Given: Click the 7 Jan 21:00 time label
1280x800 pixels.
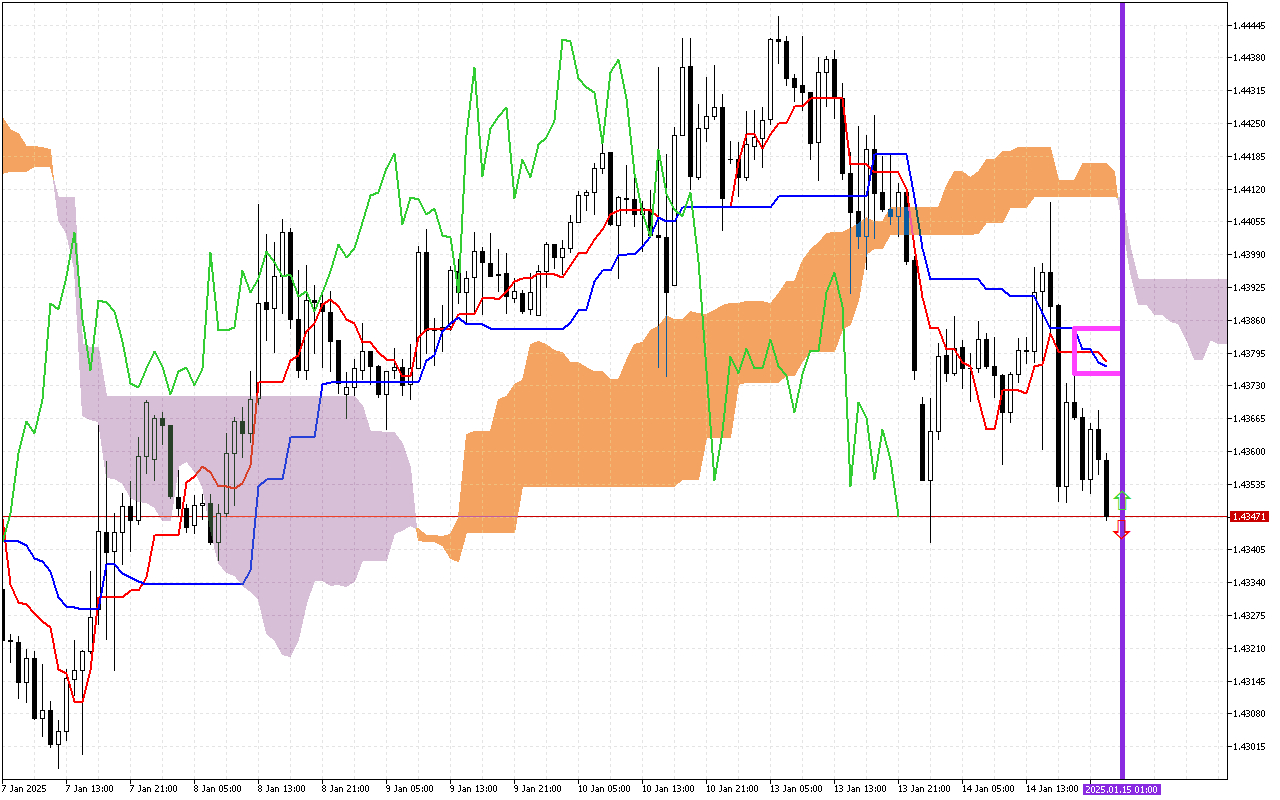Looking at the screenshot, I should (154, 789).
